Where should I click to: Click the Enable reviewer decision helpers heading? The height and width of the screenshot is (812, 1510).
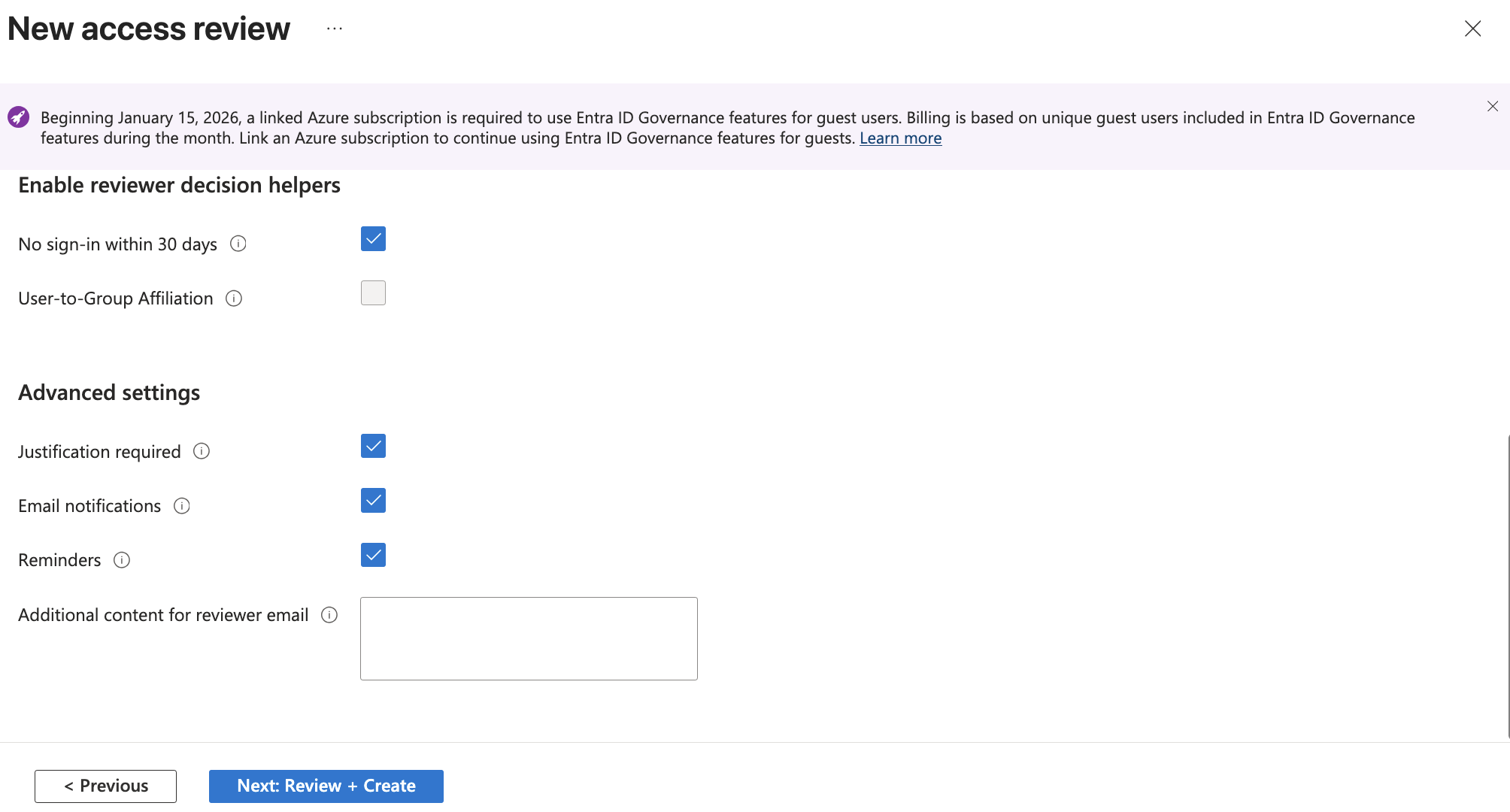[x=179, y=185]
